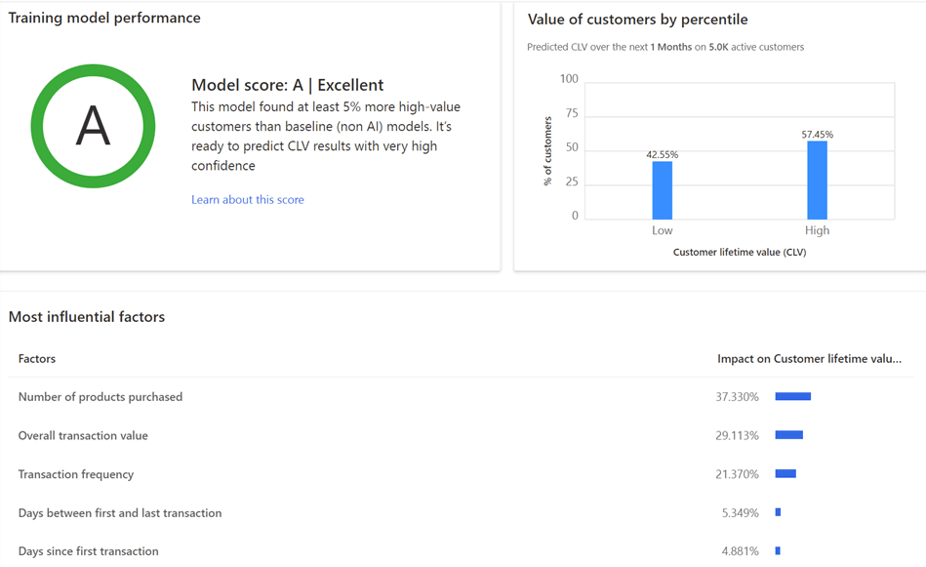This screenshot has width=926, height=567.
Task: Click the Most influential factors heading
Action: pyautogui.click(x=87, y=317)
